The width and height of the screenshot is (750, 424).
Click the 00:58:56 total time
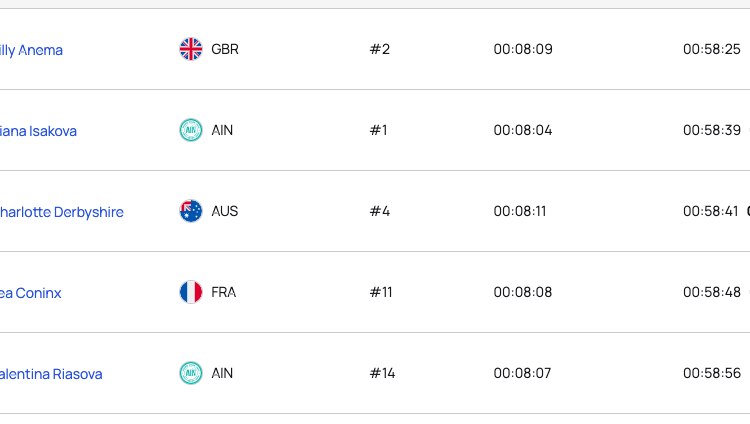pos(712,373)
